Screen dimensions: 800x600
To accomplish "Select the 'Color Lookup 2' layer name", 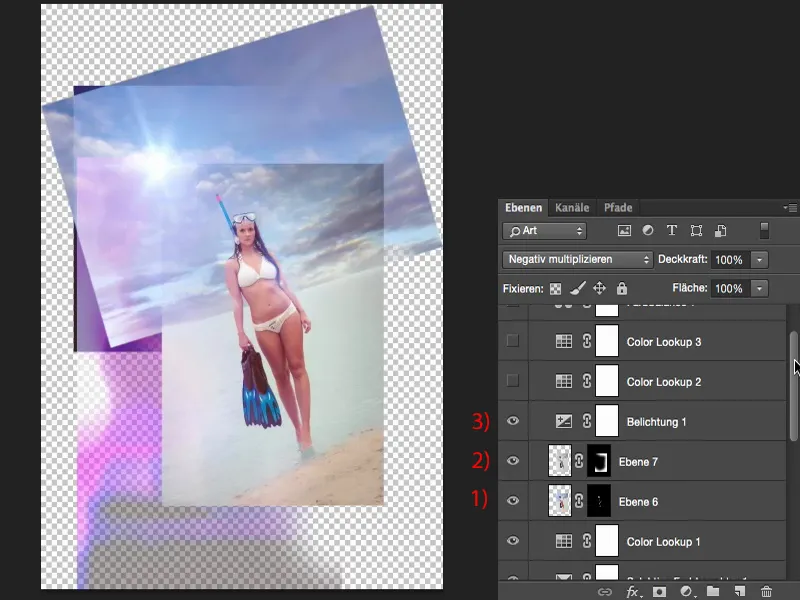I will 664,382.
